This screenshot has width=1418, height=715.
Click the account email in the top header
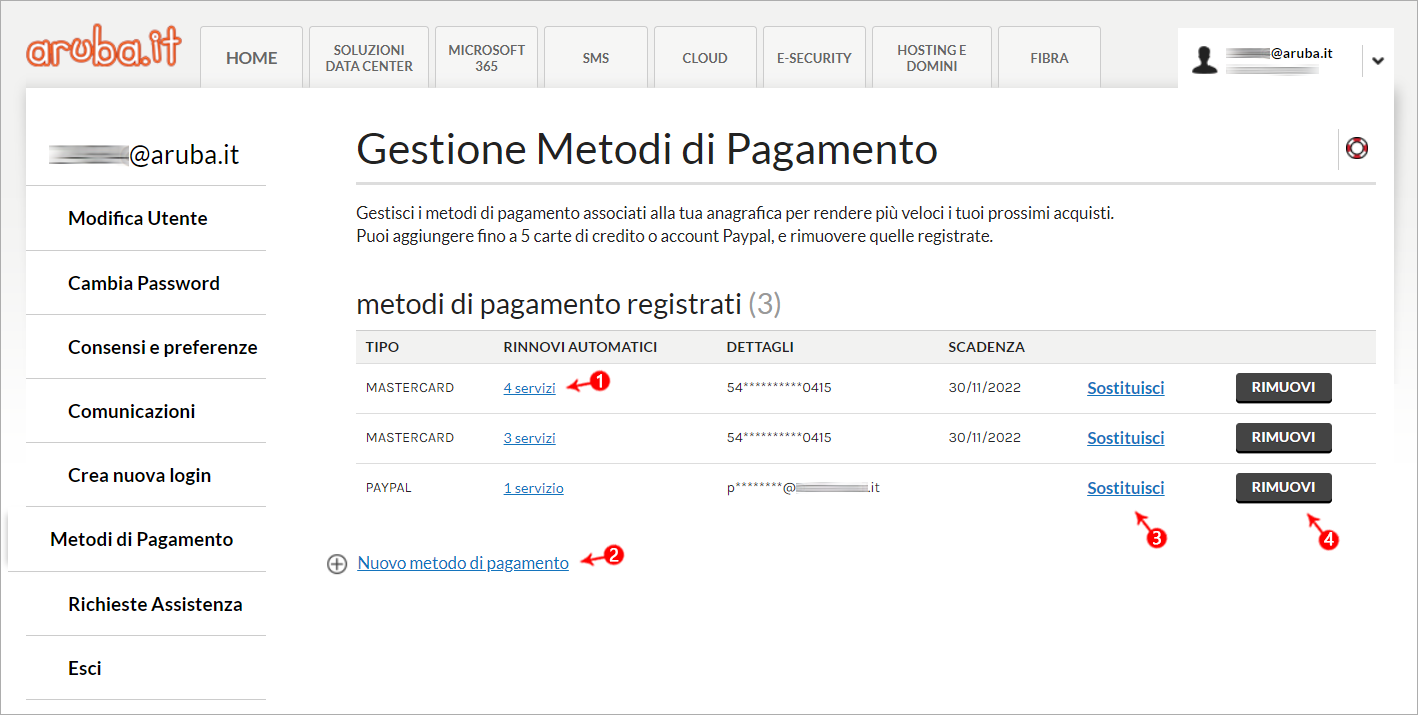click(x=1279, y=54)
